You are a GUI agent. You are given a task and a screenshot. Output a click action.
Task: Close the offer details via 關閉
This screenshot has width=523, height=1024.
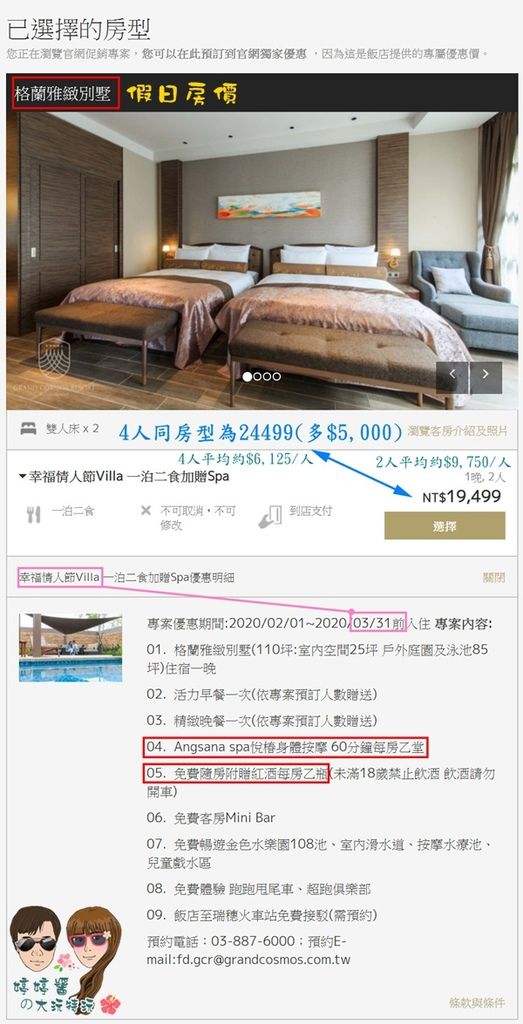(494, 578)
